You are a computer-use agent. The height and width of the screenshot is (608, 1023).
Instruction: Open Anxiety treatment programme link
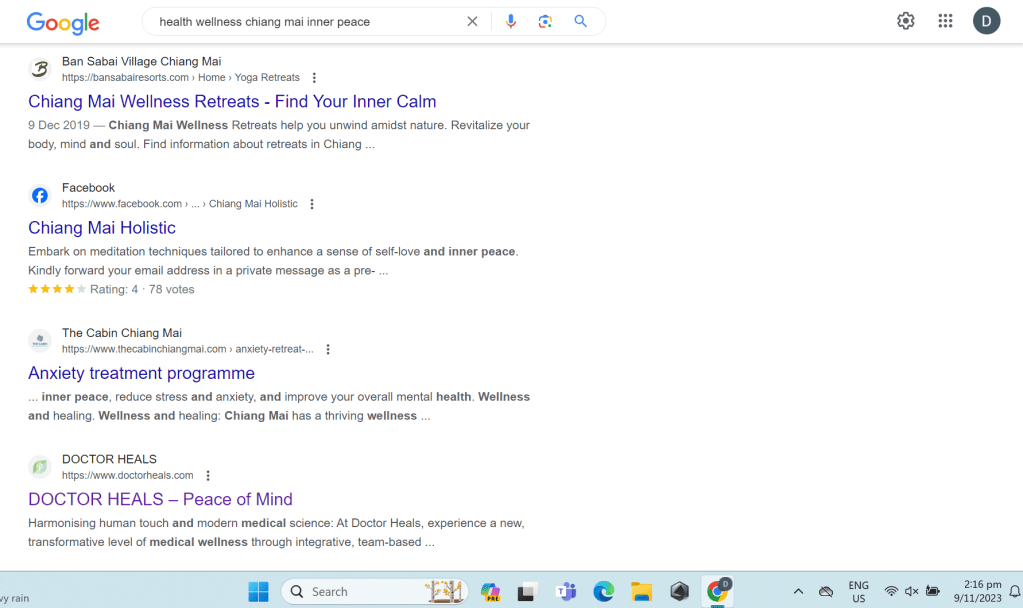(x=141, y=373)
